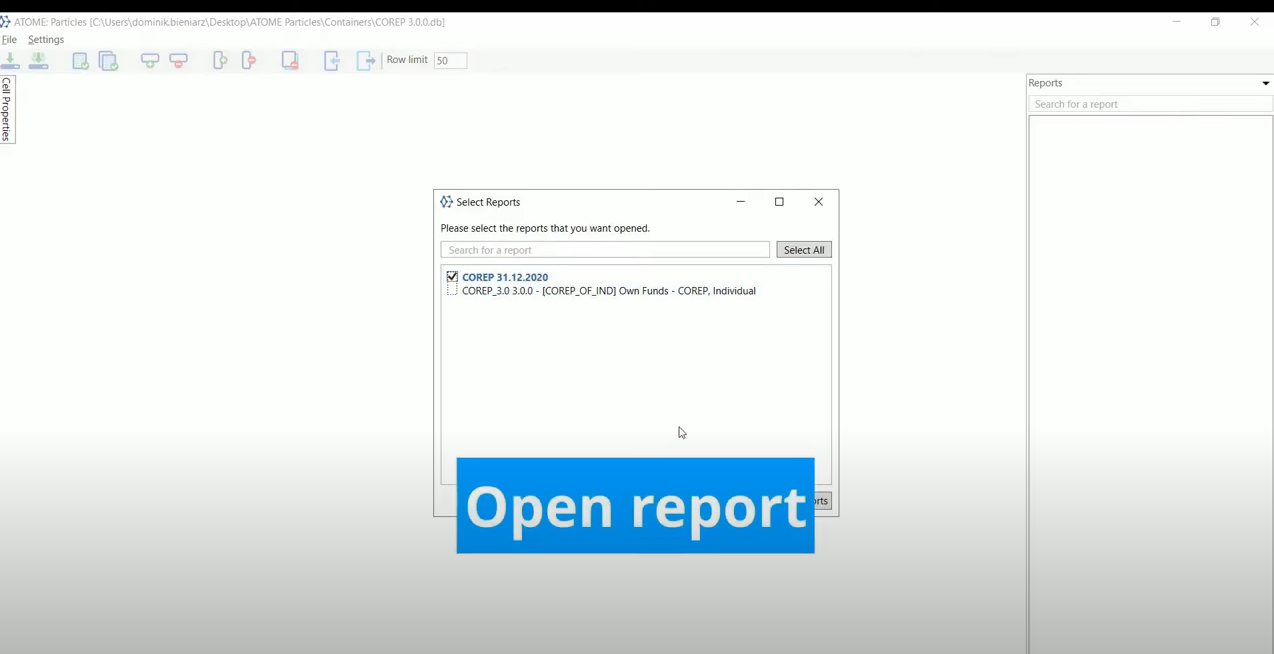1274x654 pixels.
Task: Tick the COREP_OF_IND Own Funds checkbox
Action: [x=452, y=290]
